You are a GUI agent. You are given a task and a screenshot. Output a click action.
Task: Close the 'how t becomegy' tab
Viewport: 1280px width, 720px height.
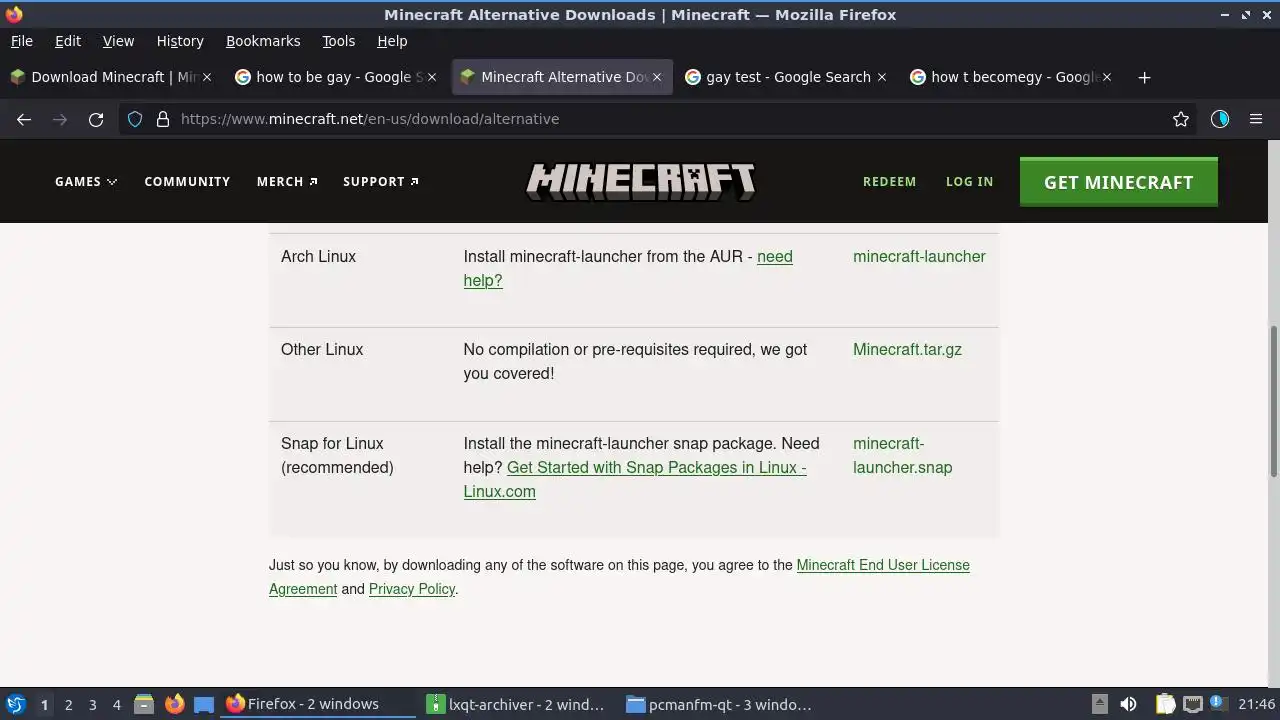click(x=1106, y=77)
